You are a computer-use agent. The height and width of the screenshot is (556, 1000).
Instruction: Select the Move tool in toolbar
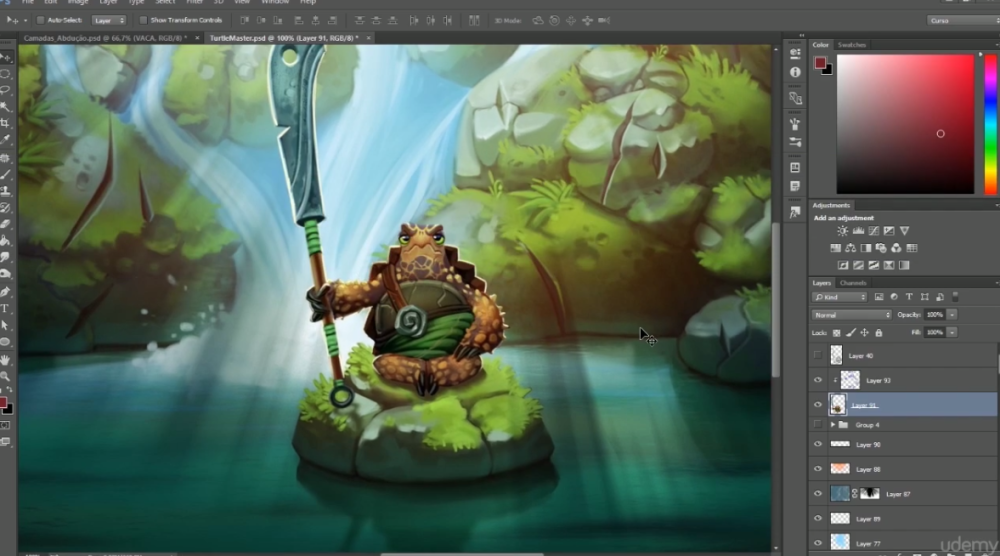[6, 58]
